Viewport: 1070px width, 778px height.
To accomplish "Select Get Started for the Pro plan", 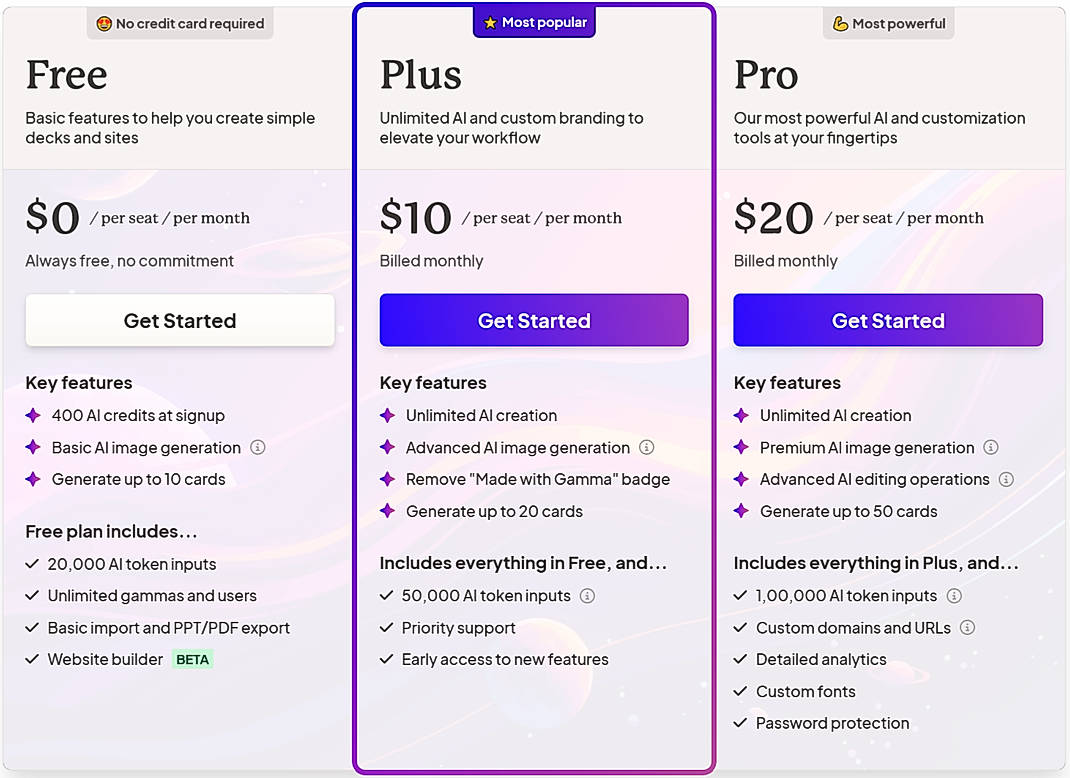I will click(887, 320).
